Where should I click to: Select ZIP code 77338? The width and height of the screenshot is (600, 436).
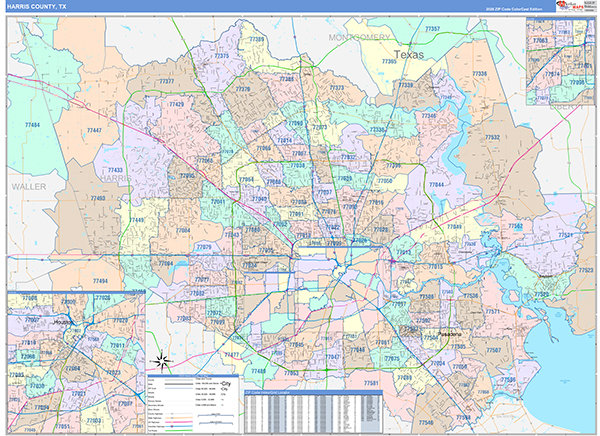pyautogui.click(x=377, y=130)
